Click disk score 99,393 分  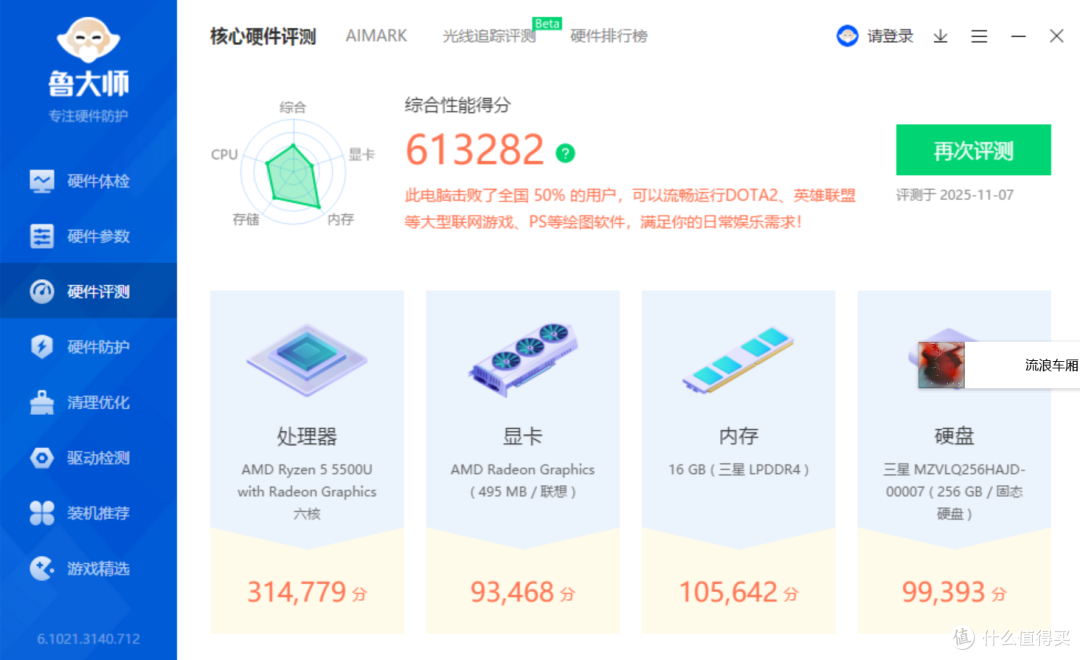click(954, 592)
